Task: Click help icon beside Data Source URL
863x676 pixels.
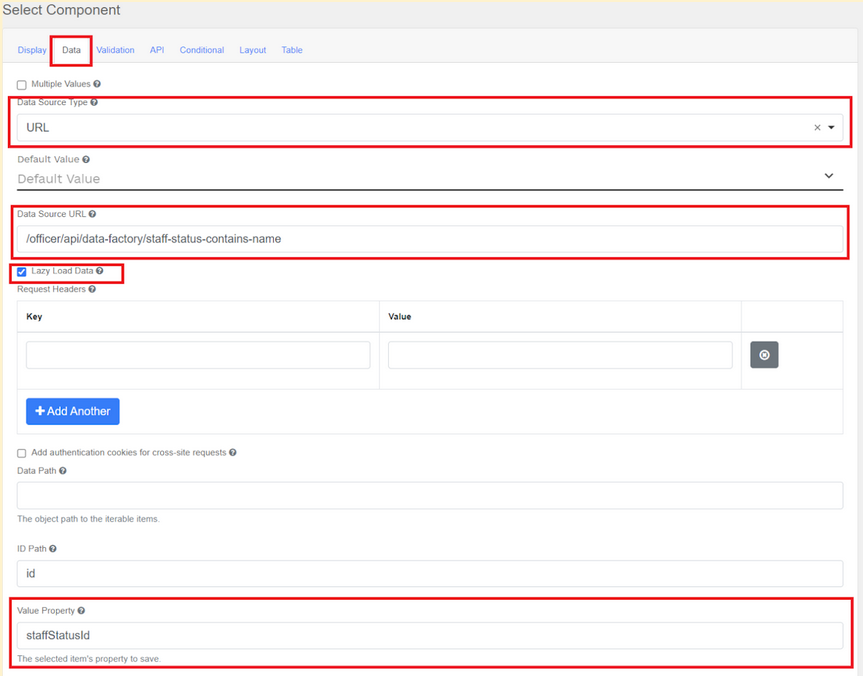Action: point(91,214)
